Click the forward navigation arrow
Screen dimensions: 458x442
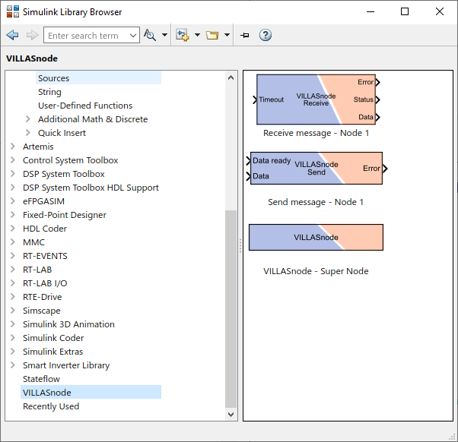point(32,35)
